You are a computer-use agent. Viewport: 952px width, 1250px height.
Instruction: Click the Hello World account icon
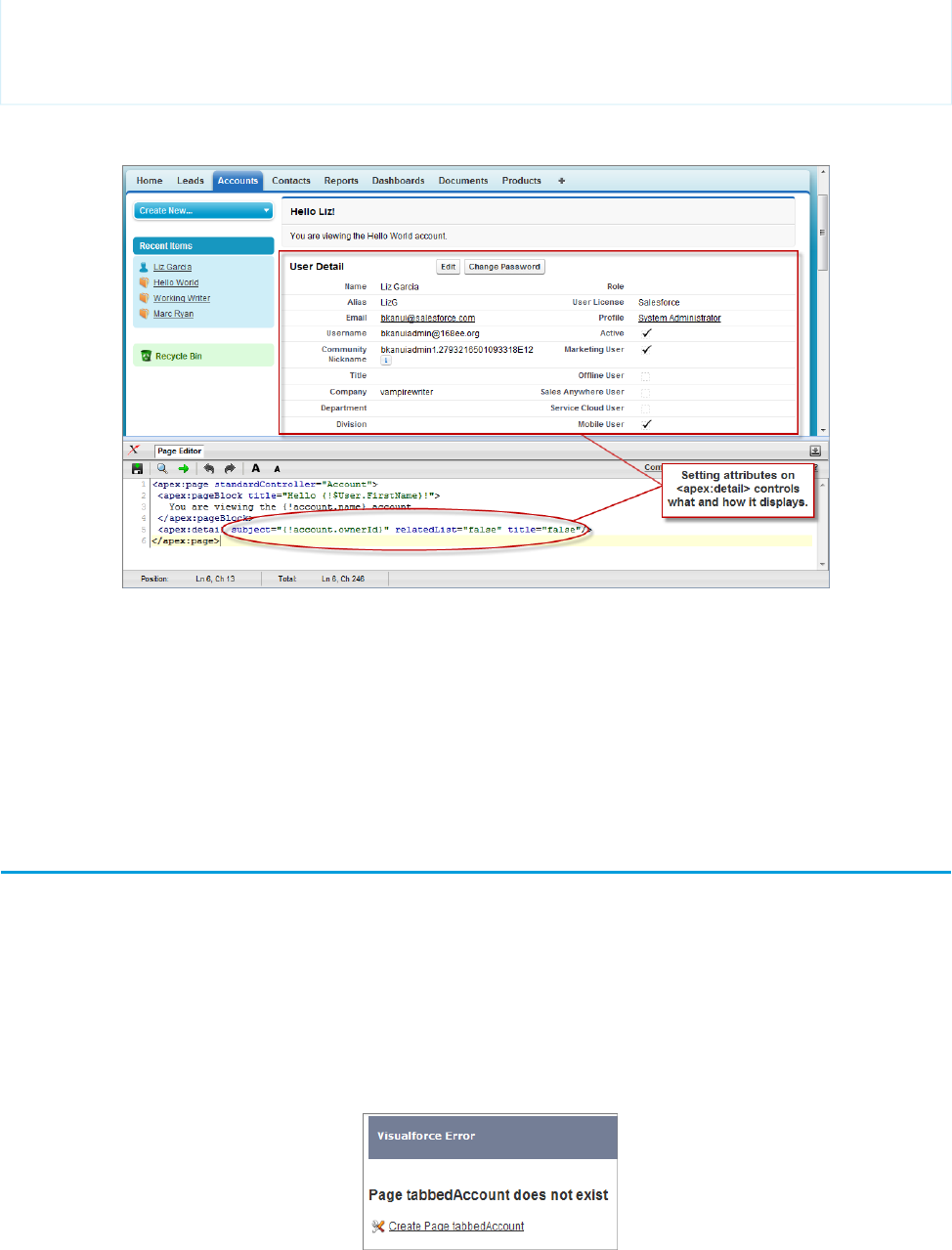[145, 282]
